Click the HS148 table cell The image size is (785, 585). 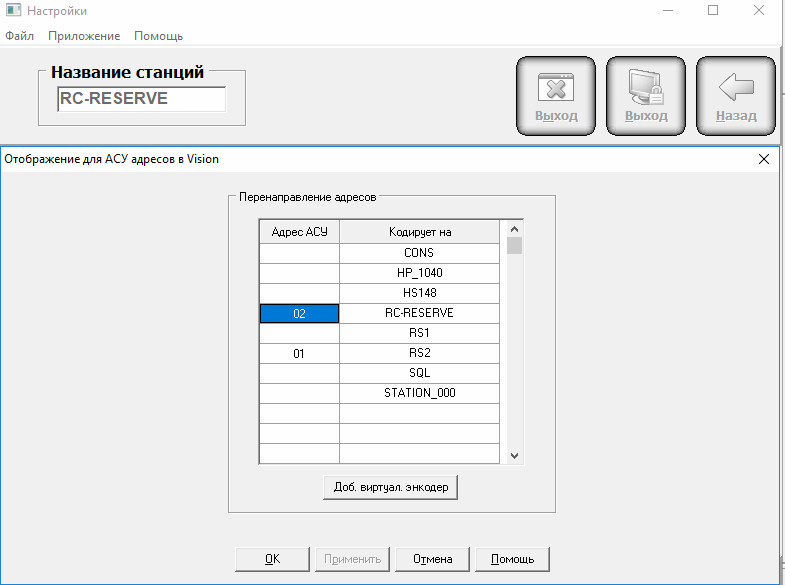(x=420, y=293)
